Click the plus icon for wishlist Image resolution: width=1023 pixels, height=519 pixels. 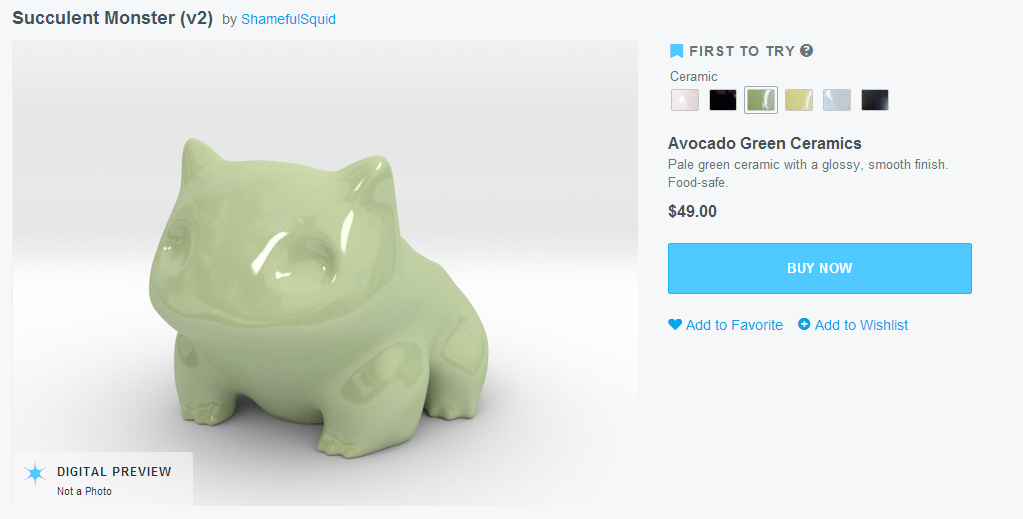point(804,324)
